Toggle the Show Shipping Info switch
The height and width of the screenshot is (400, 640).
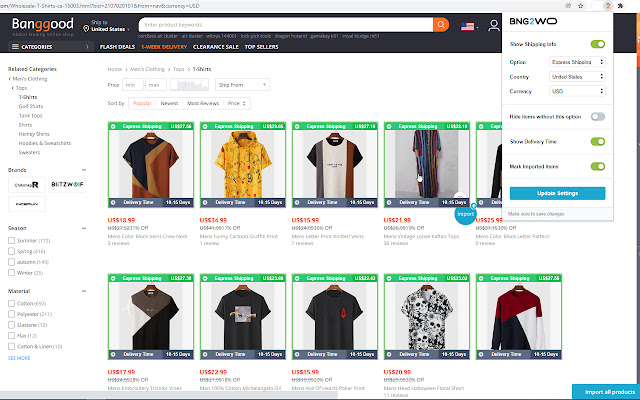(598, 44)
